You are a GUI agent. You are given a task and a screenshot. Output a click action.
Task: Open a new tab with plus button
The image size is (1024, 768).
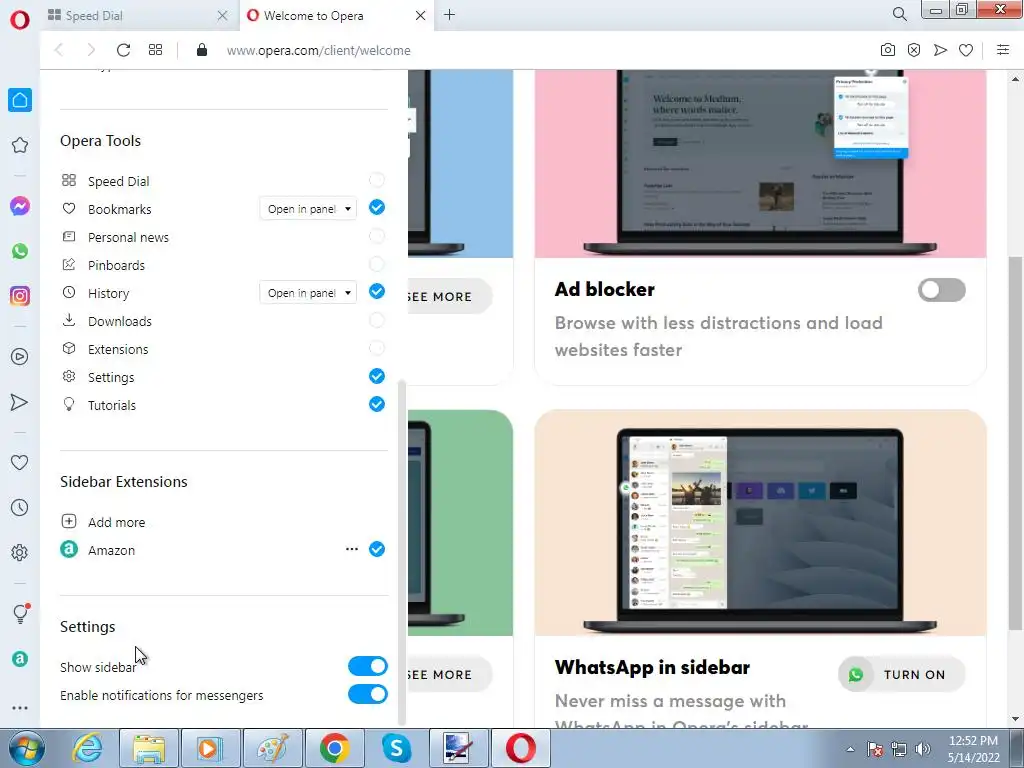click(x=450, y=14)
